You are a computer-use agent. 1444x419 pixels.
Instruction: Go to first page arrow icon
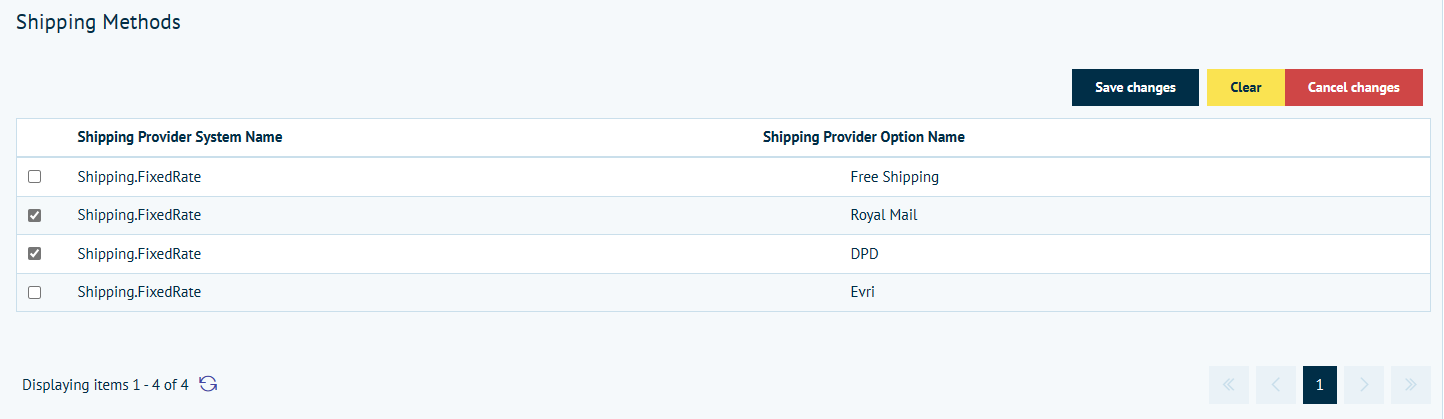[x=1229, y=385]
